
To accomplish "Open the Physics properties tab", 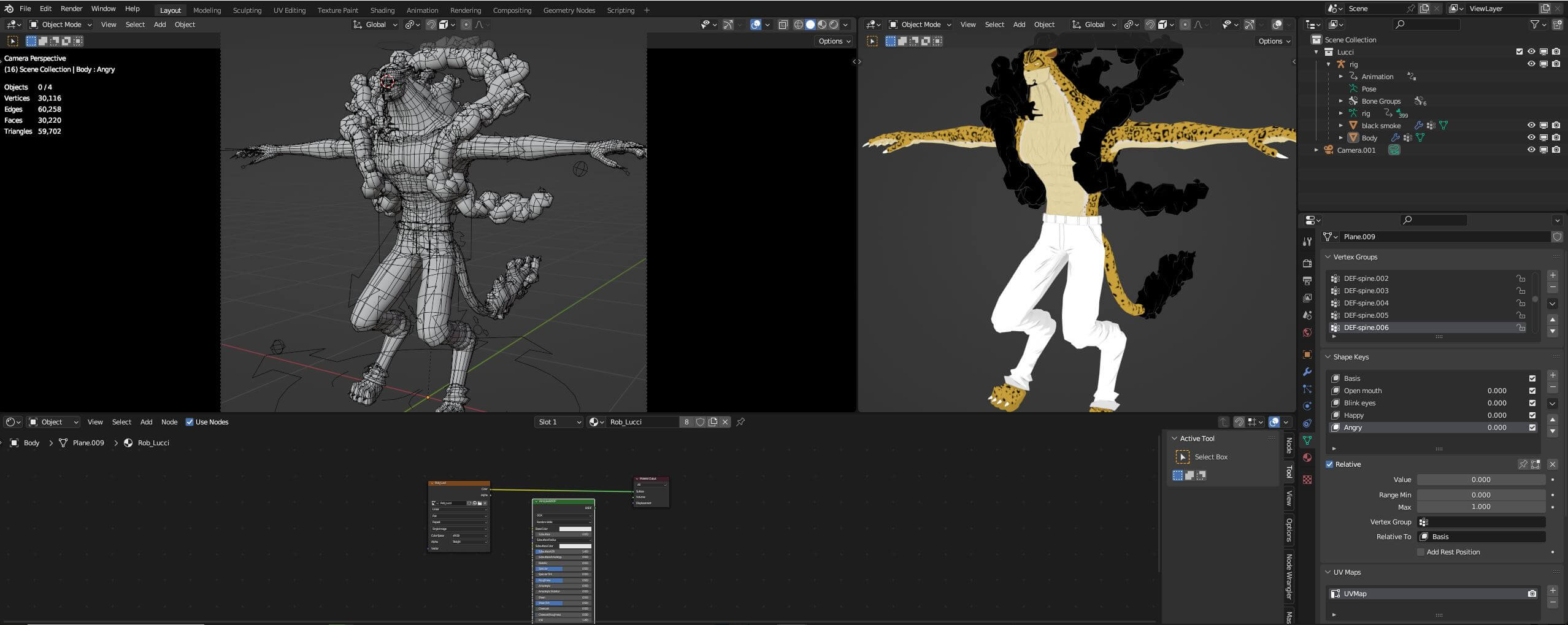I will 1307,406.
